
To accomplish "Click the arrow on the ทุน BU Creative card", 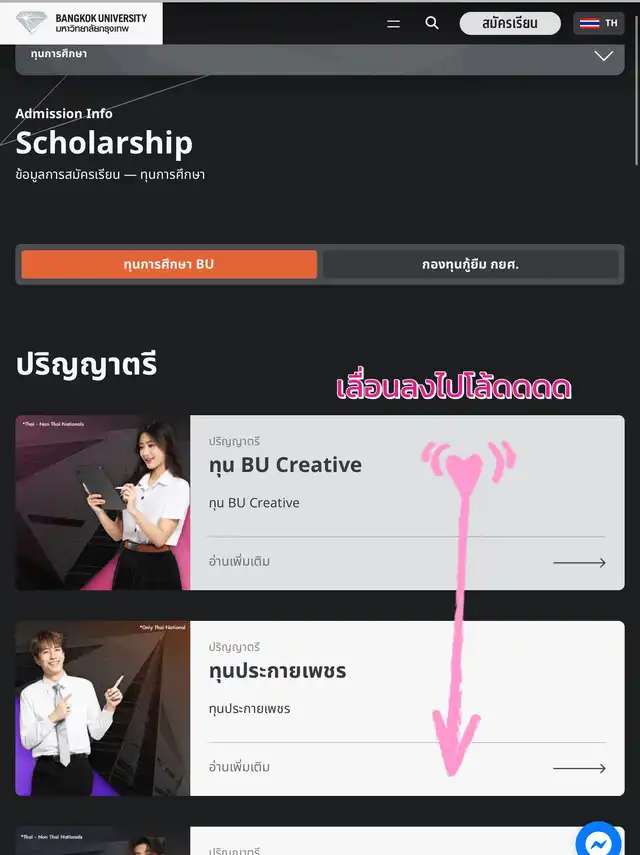I will pyautogui.click(x=579, y=562).
